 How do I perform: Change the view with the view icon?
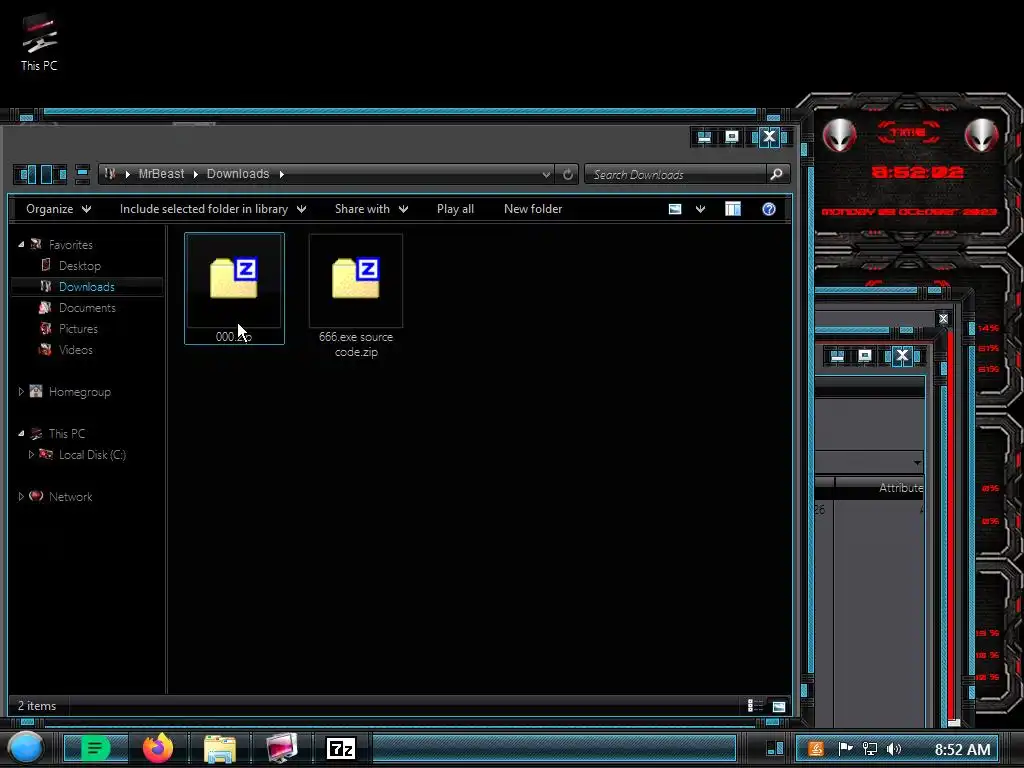pos(675,209)
